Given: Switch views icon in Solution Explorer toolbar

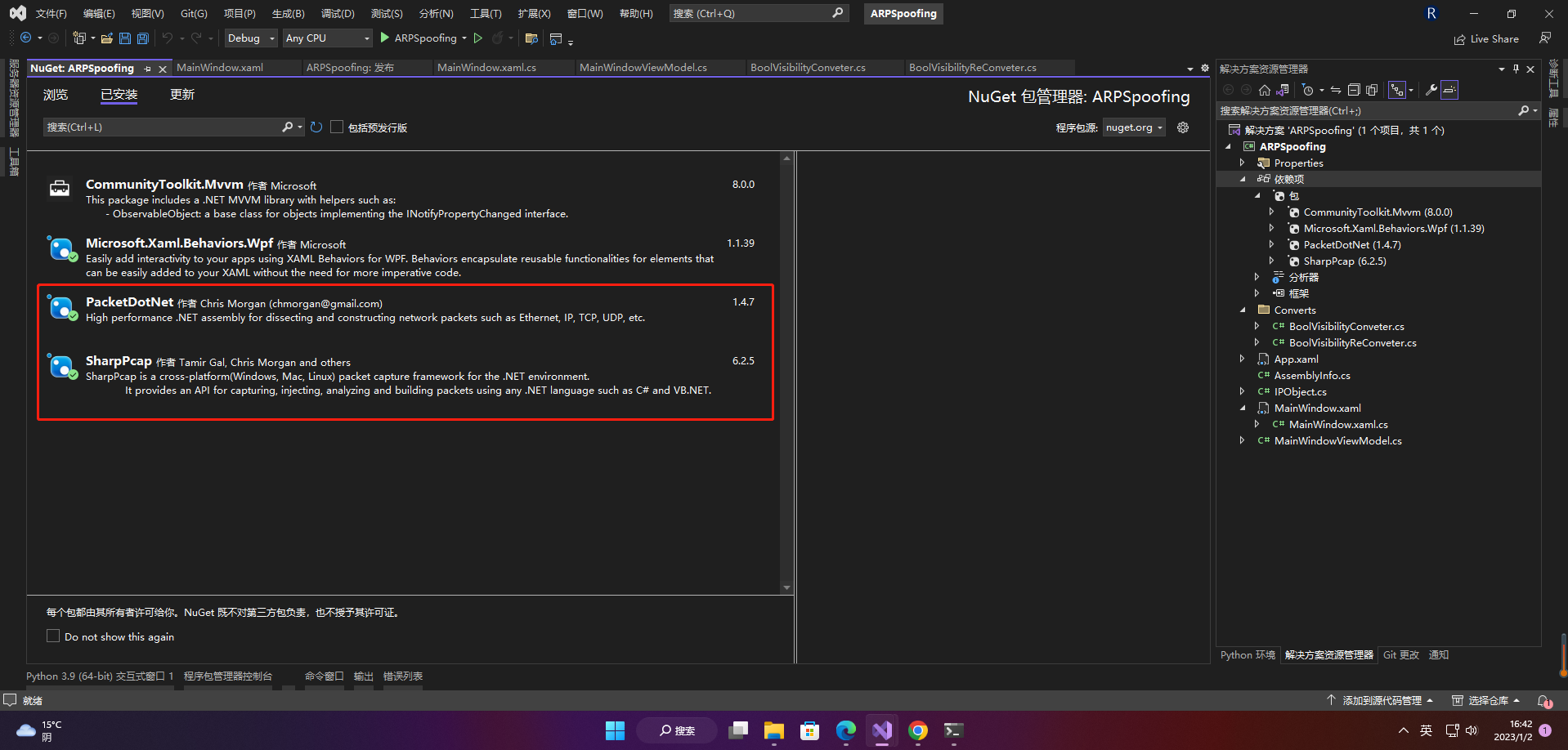Looking at the screenshot, I should point(1283,90).
